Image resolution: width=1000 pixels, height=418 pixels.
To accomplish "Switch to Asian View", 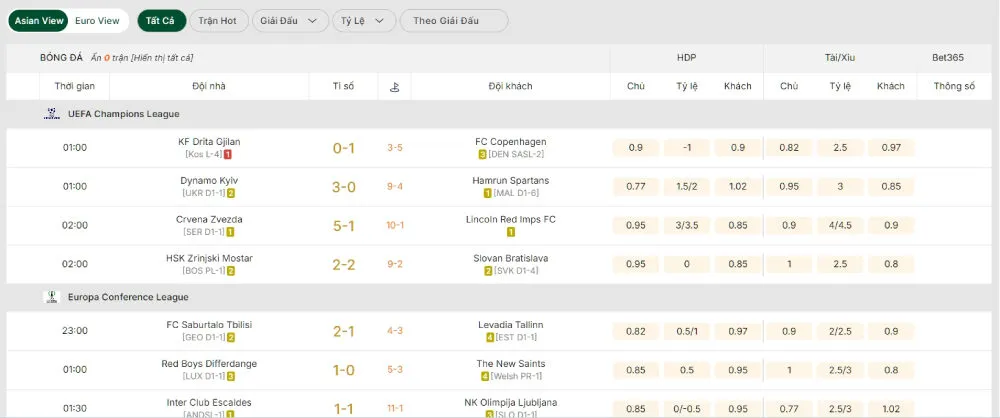I will pos(40,20).
